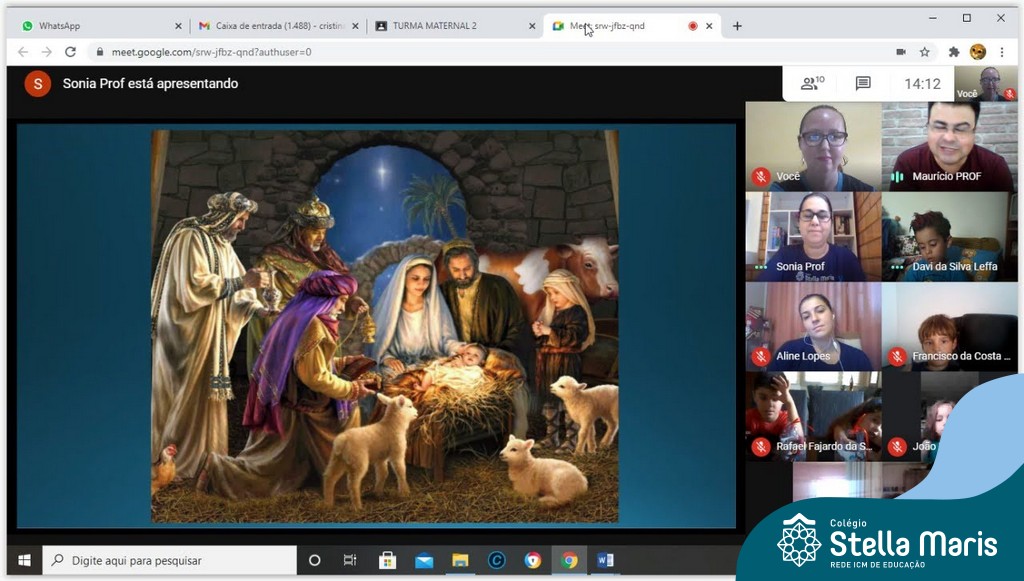This screenshot has width=1024, height=581.
Task: Click the Windows Start button
Action: pos(24,560)
